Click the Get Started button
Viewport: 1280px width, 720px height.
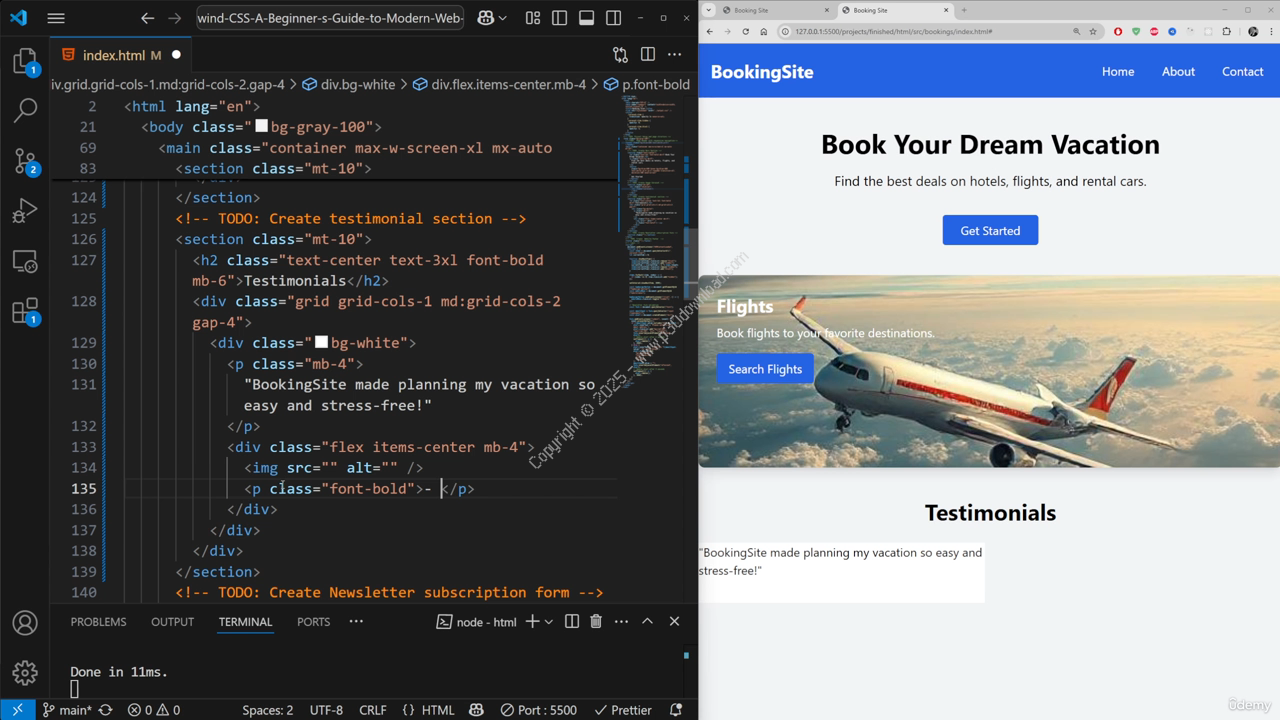(x=990, y=230)
